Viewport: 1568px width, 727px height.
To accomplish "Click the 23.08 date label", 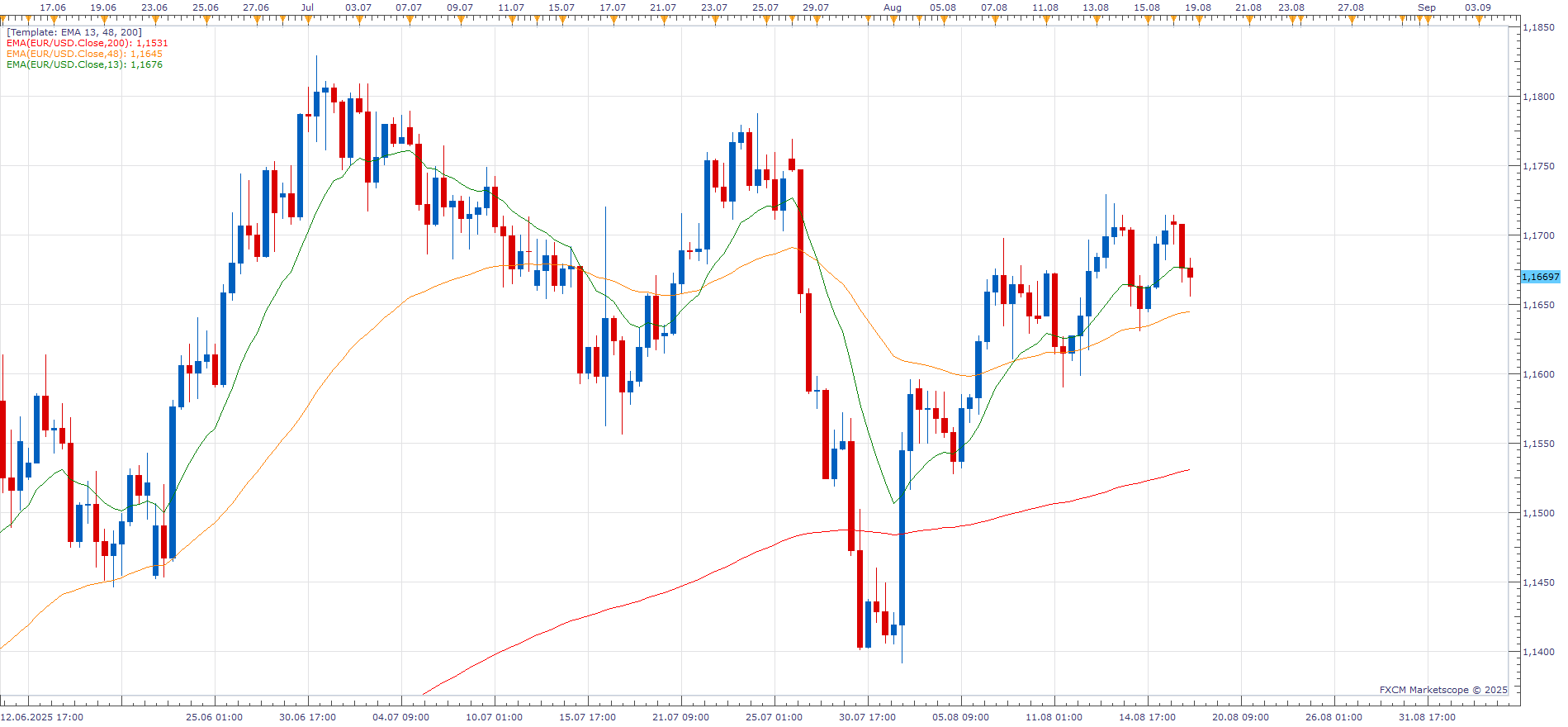I will coord(1291,7).
